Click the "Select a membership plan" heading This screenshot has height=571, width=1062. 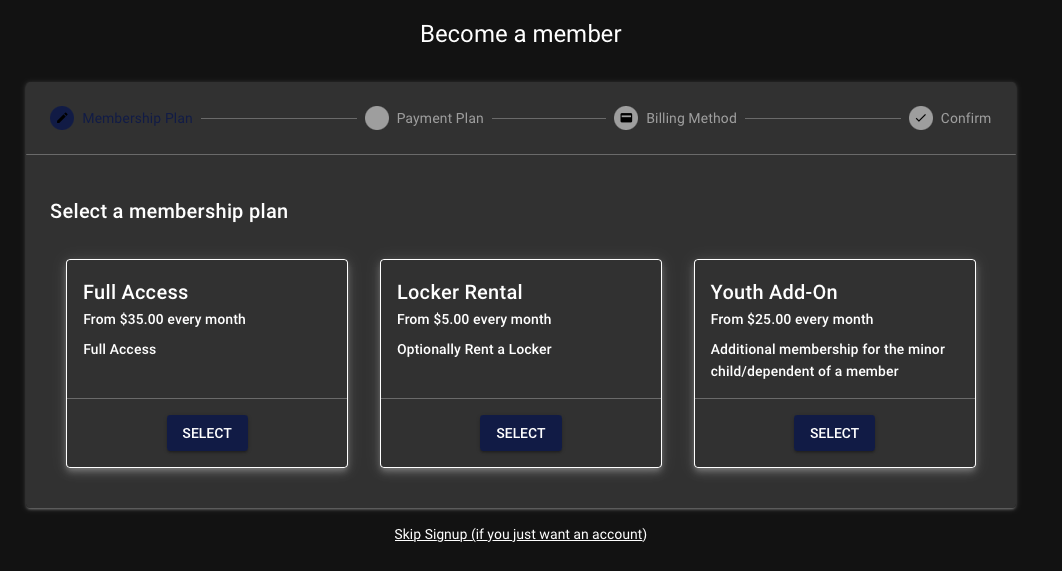169,211
